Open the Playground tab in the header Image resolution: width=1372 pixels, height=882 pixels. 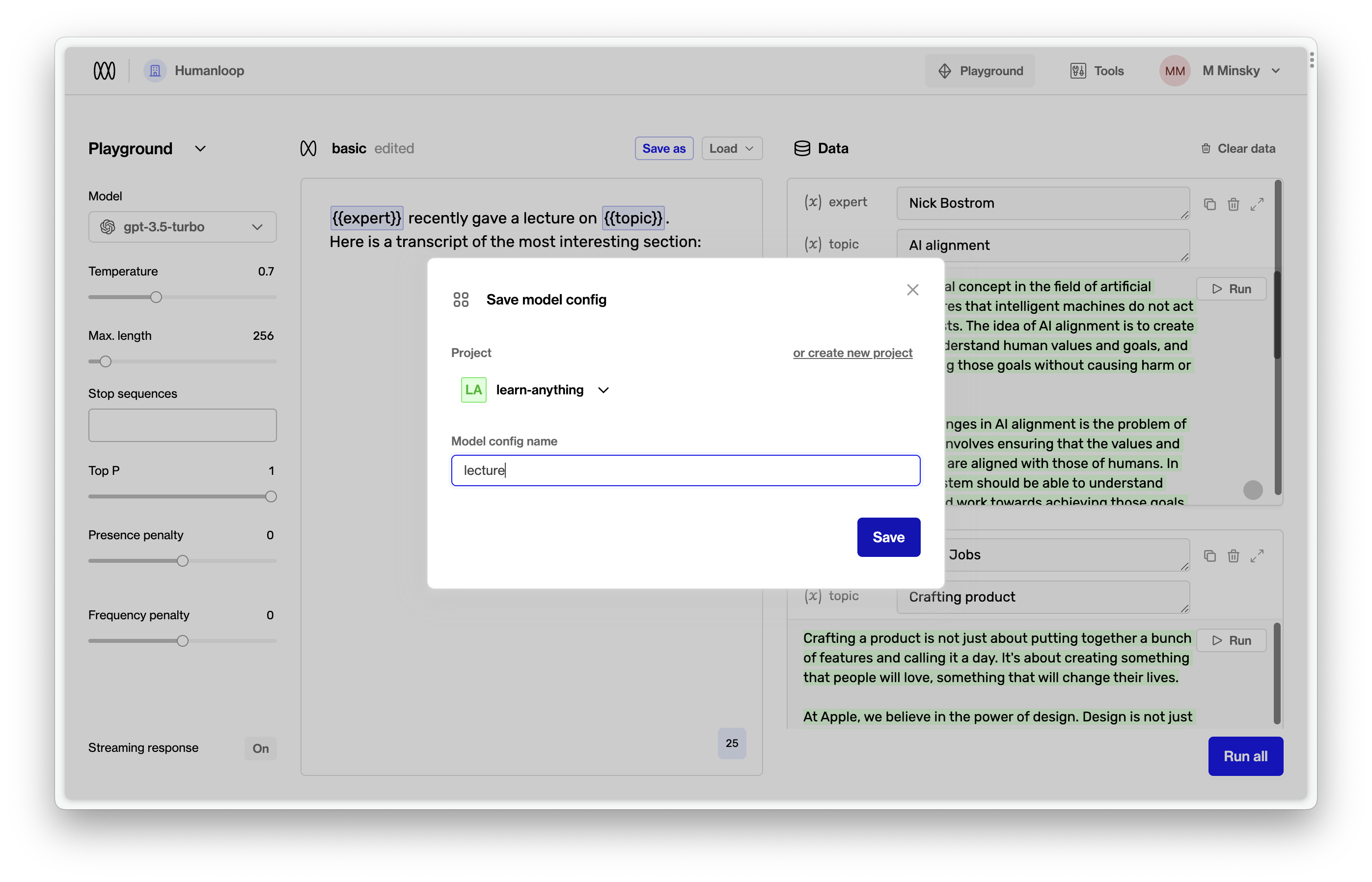click(x=980, y=70)
